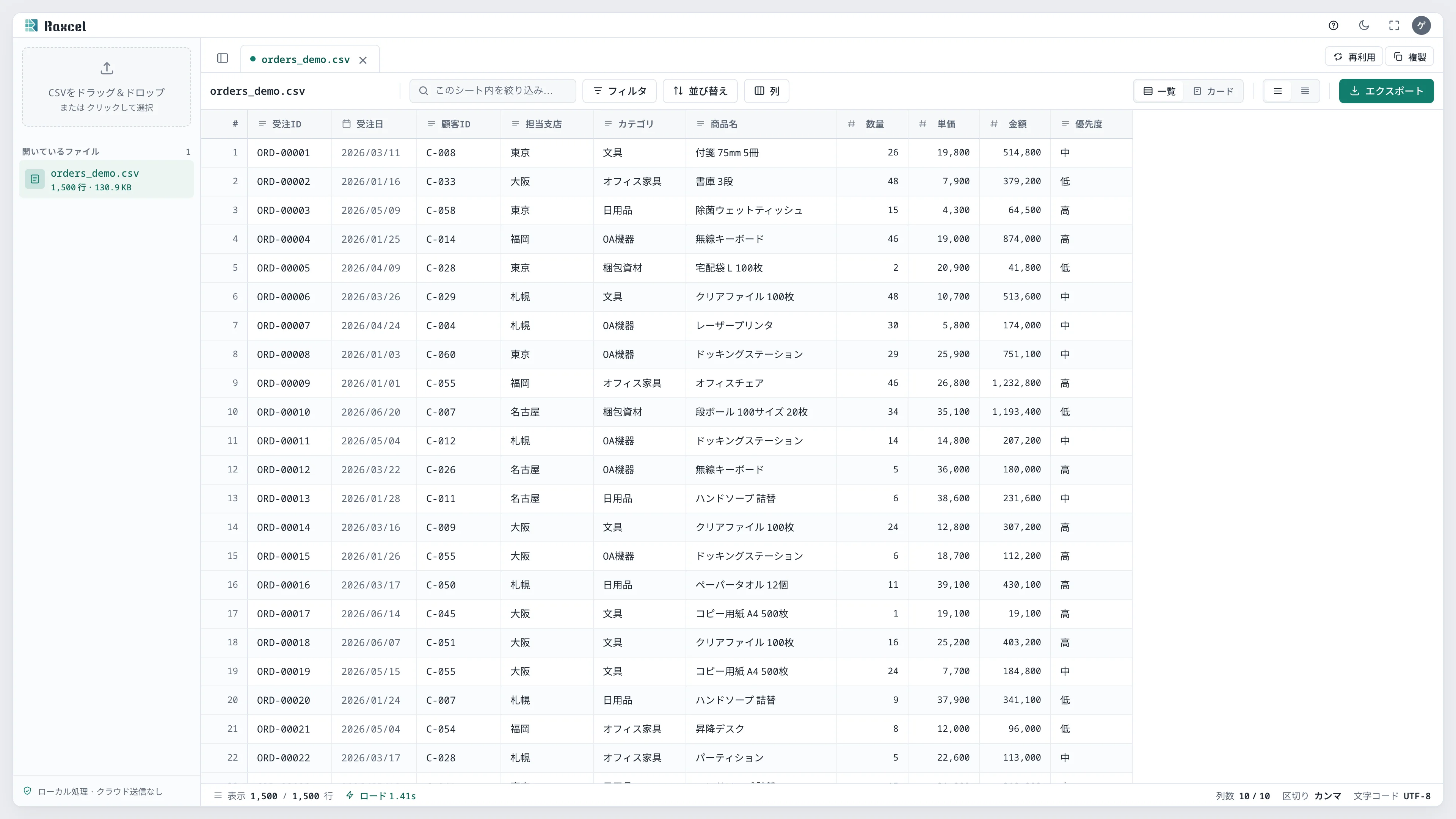Select amount cell 874,000

pos(1015,239)
